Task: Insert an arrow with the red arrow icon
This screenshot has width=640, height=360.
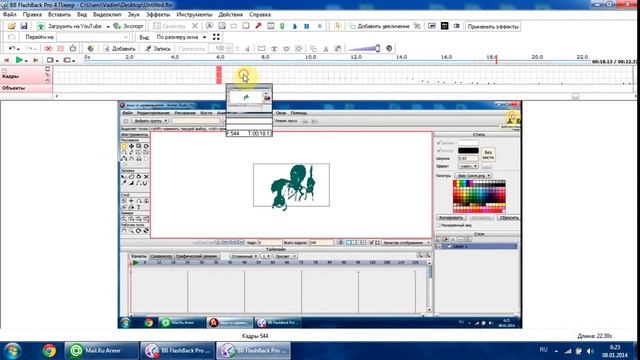Action: [x=258, y=26]
